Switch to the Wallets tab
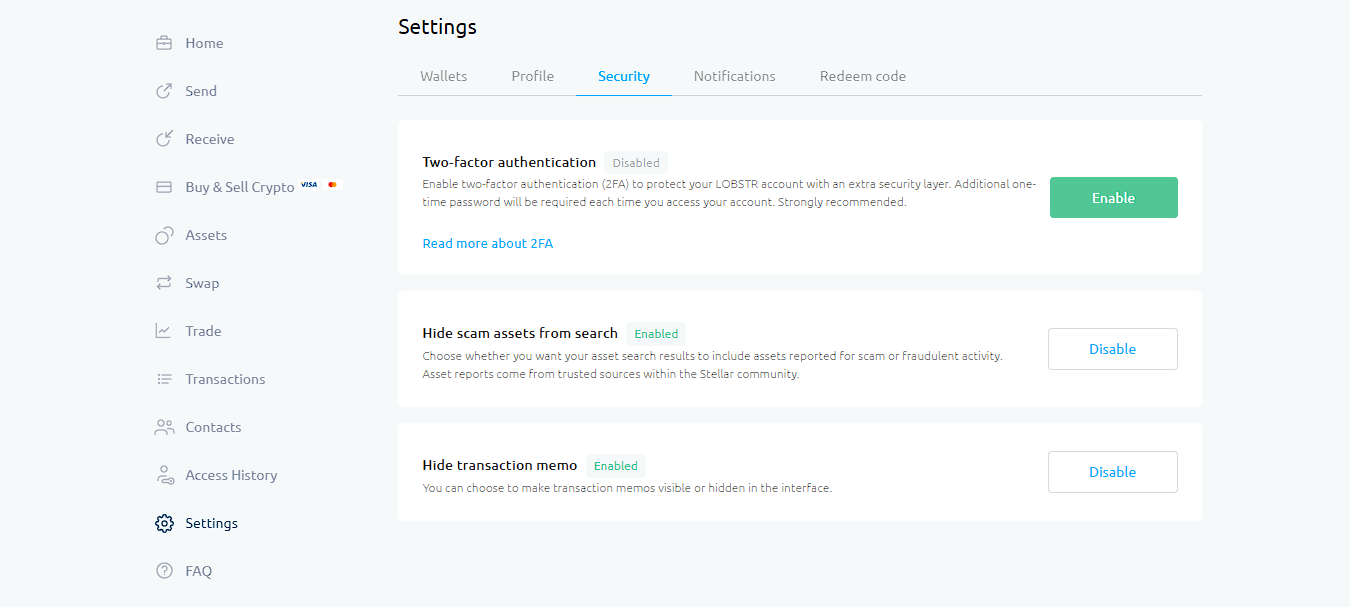Viewport: 1350px width, 607px height. pos(443,76)
